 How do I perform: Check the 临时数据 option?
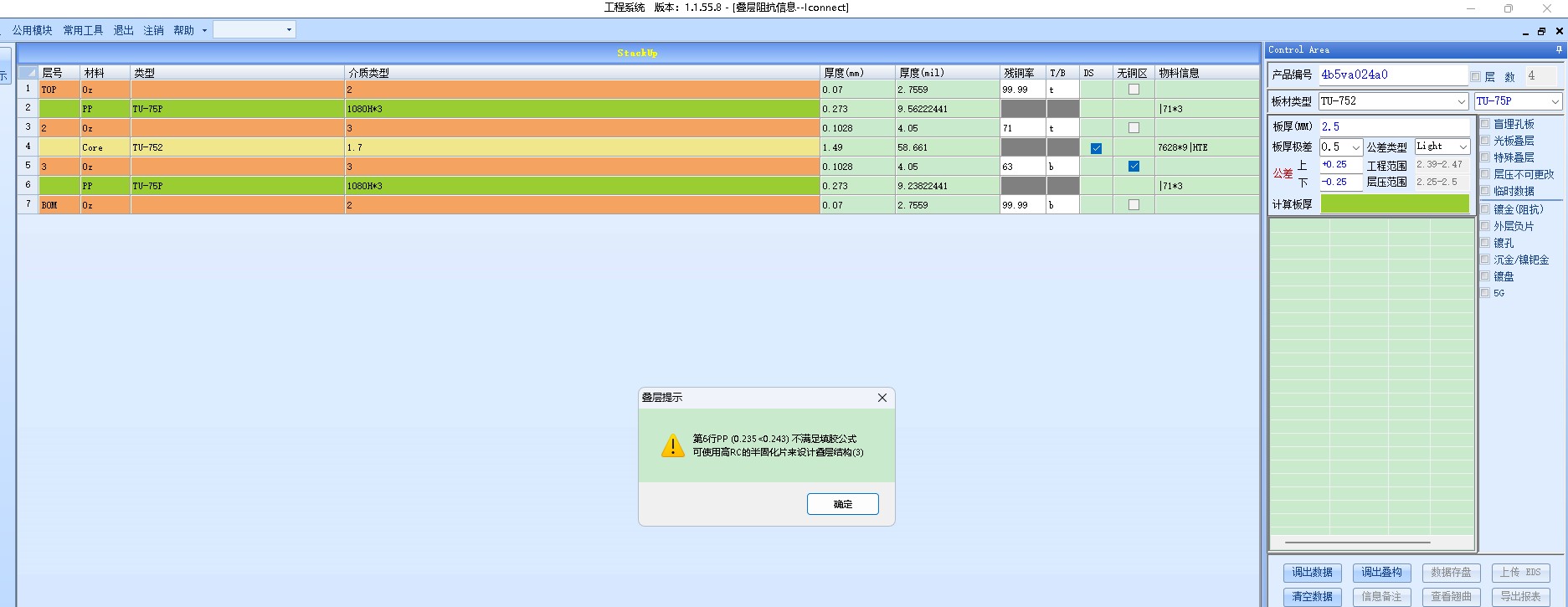coord(1485,191)
